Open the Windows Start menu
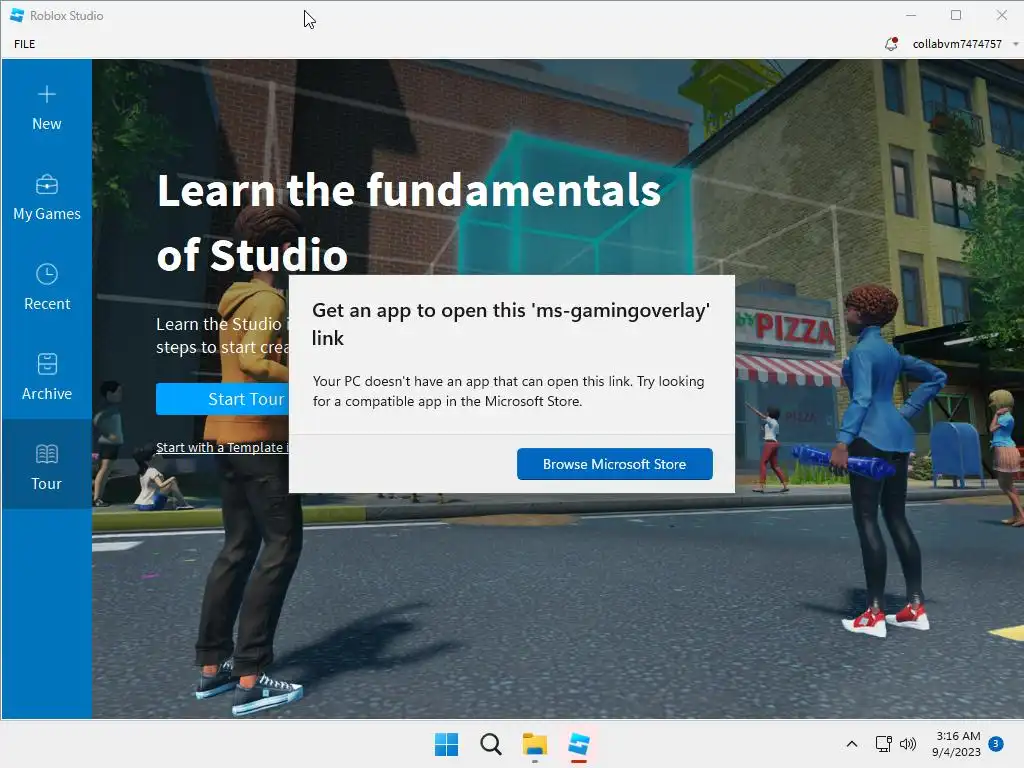Screen dimensions: 1024x768 447,744
